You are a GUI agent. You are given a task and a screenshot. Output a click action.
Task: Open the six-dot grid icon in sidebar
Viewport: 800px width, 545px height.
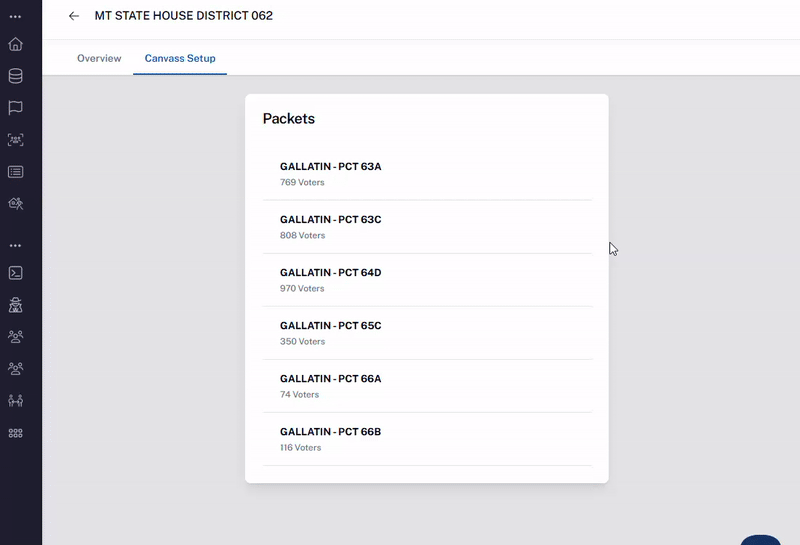(15, 433)
